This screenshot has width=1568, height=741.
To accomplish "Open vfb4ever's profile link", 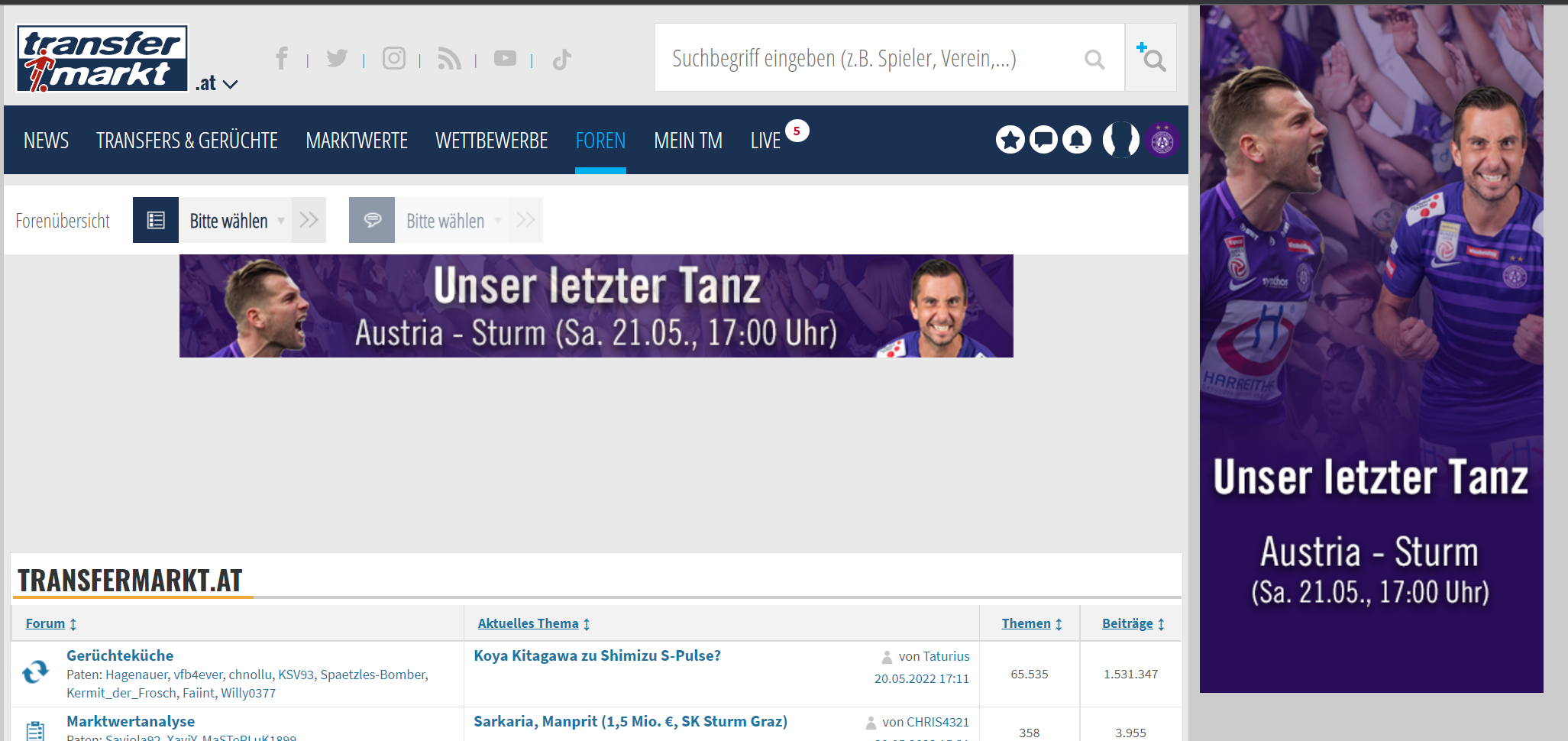I will pos(198,675).
